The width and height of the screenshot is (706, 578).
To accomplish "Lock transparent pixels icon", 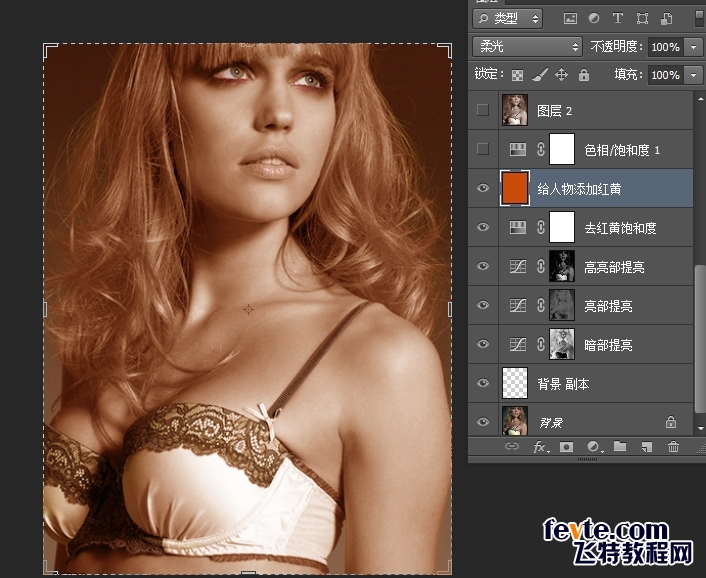I will coord(517,75).
